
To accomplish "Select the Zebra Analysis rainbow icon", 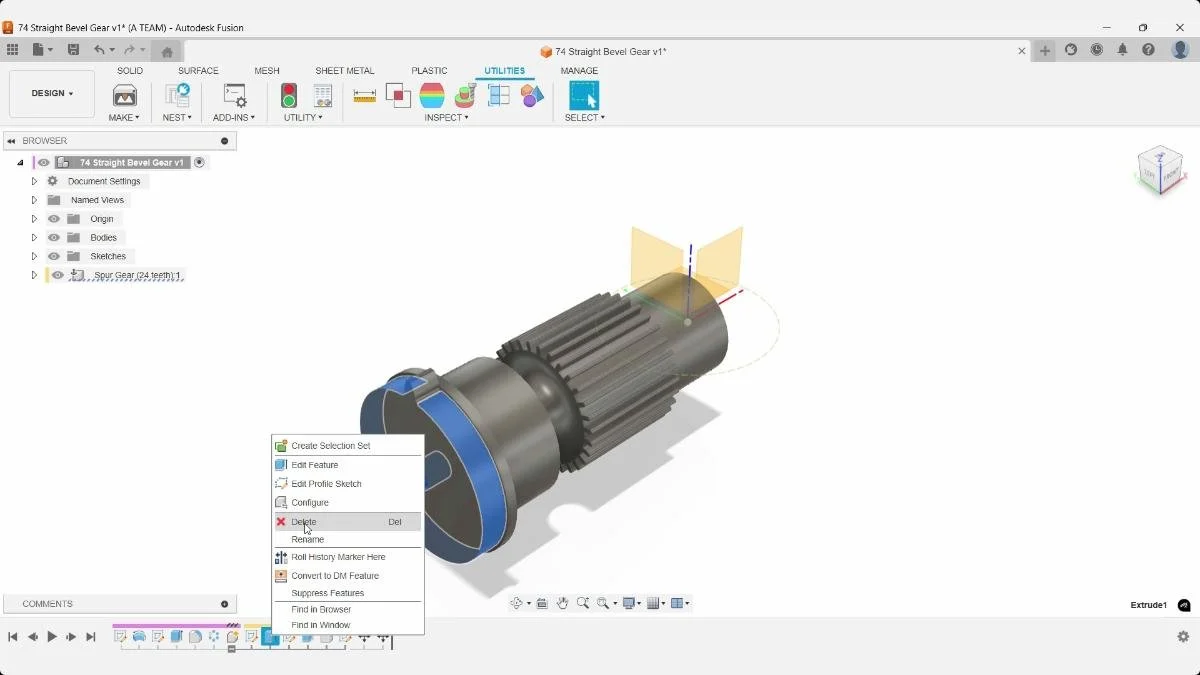I will click(x=432, y=96).
